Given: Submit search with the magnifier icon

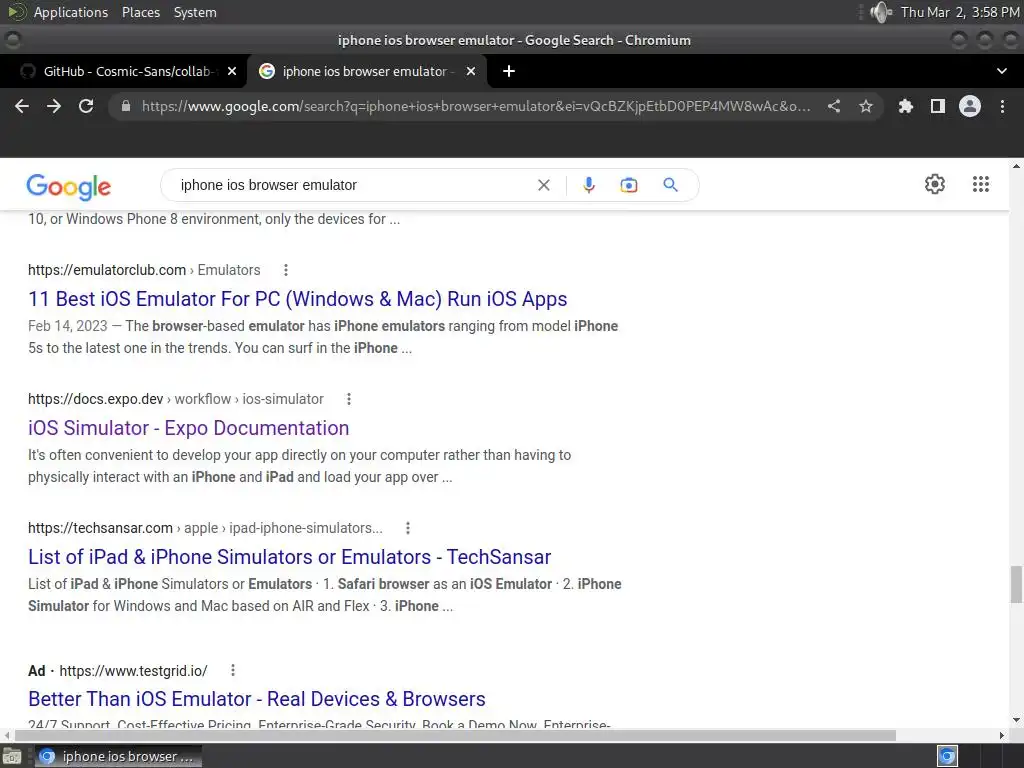Looking at the screenshot, I should pyautogui.click(x=671, y=185).
